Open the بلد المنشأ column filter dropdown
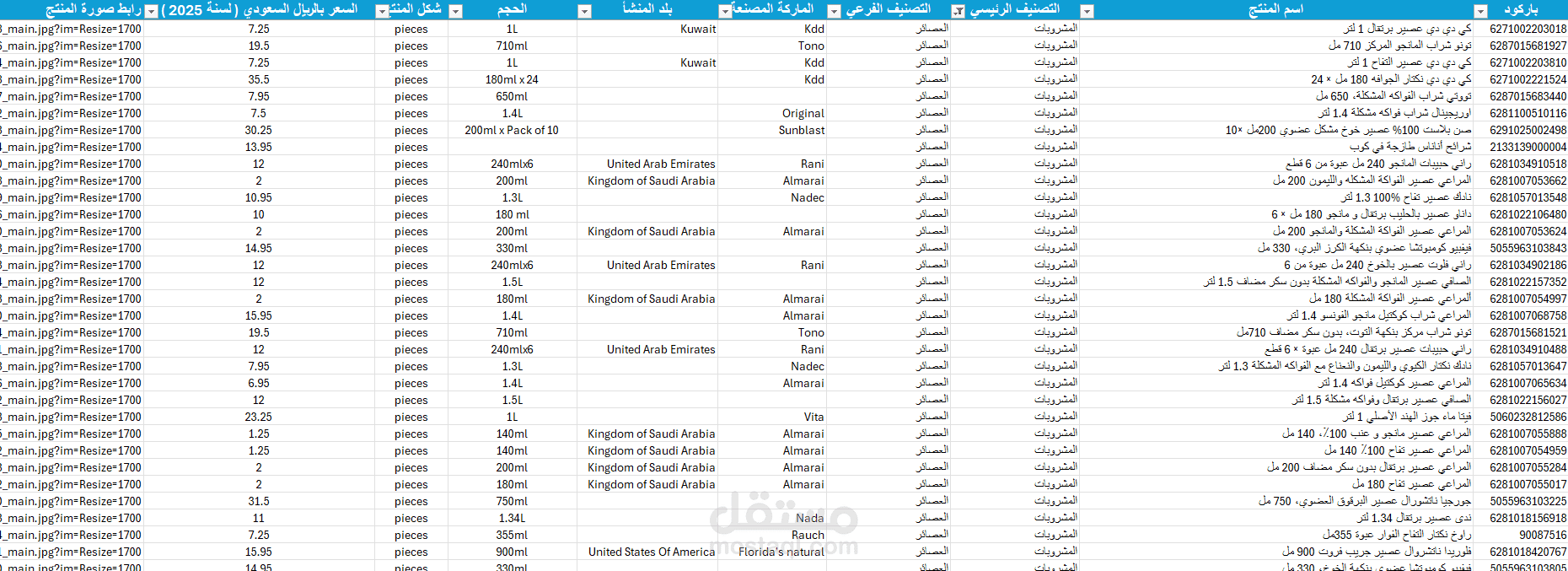This screenshot has width=1568, height=571. tap(584, 11)
